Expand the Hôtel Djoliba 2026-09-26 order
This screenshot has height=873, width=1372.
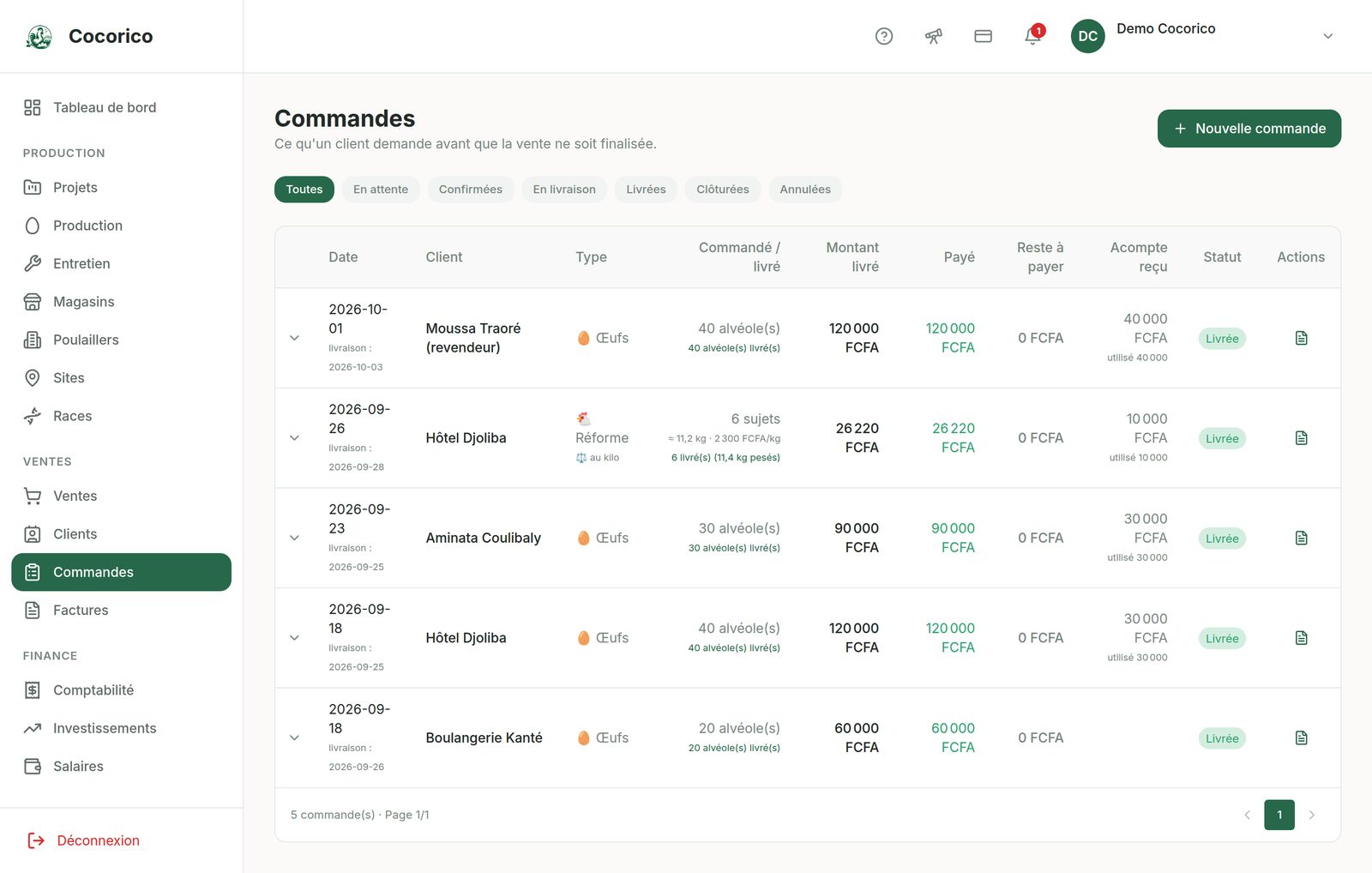click(294, 438)
